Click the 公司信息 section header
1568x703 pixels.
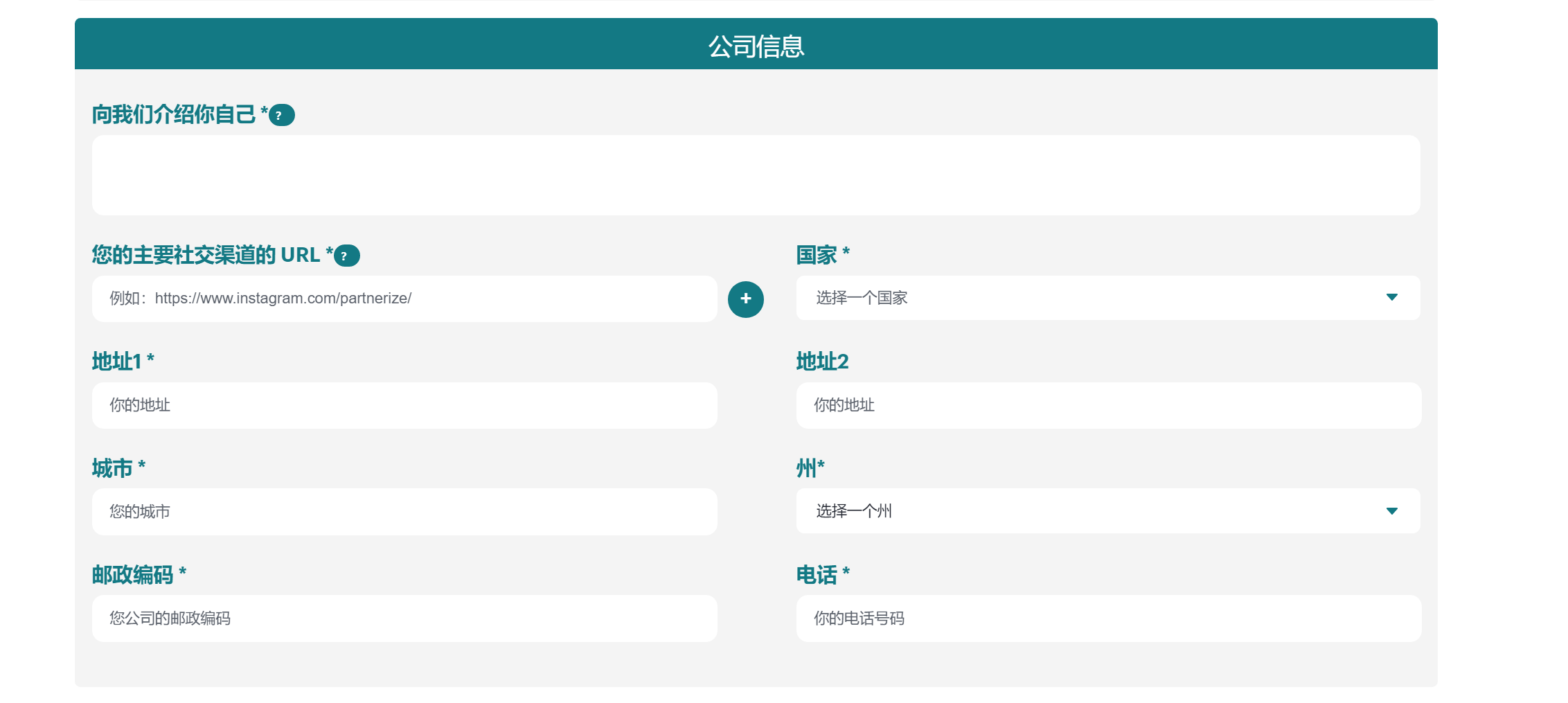(756, 46)
